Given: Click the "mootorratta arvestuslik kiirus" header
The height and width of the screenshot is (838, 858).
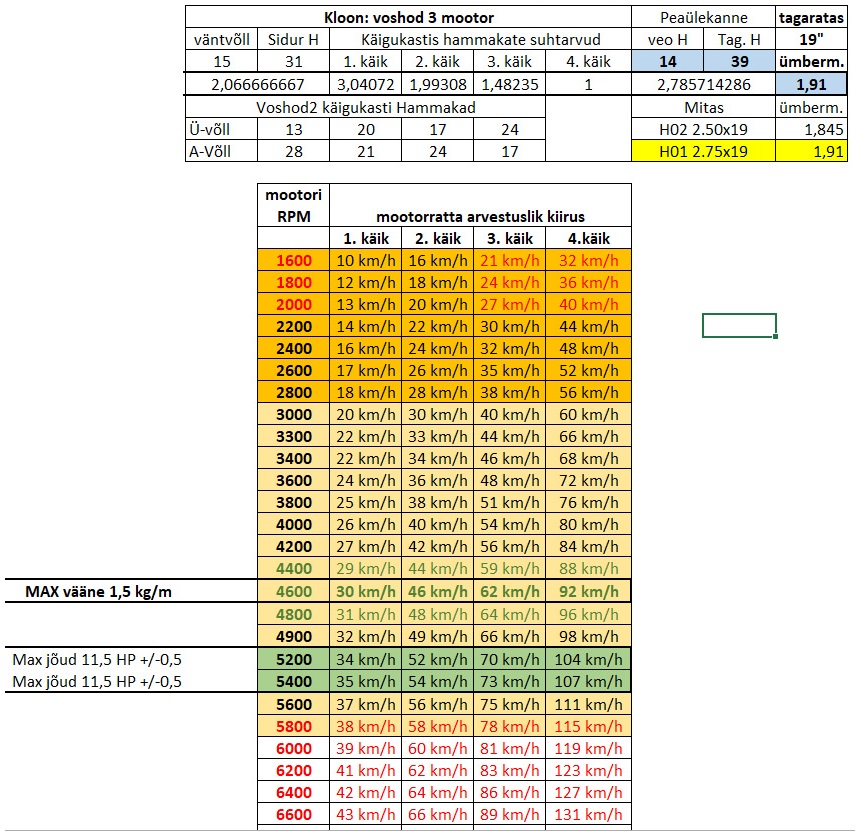Looking at the screenshot, I should (480, 215).
